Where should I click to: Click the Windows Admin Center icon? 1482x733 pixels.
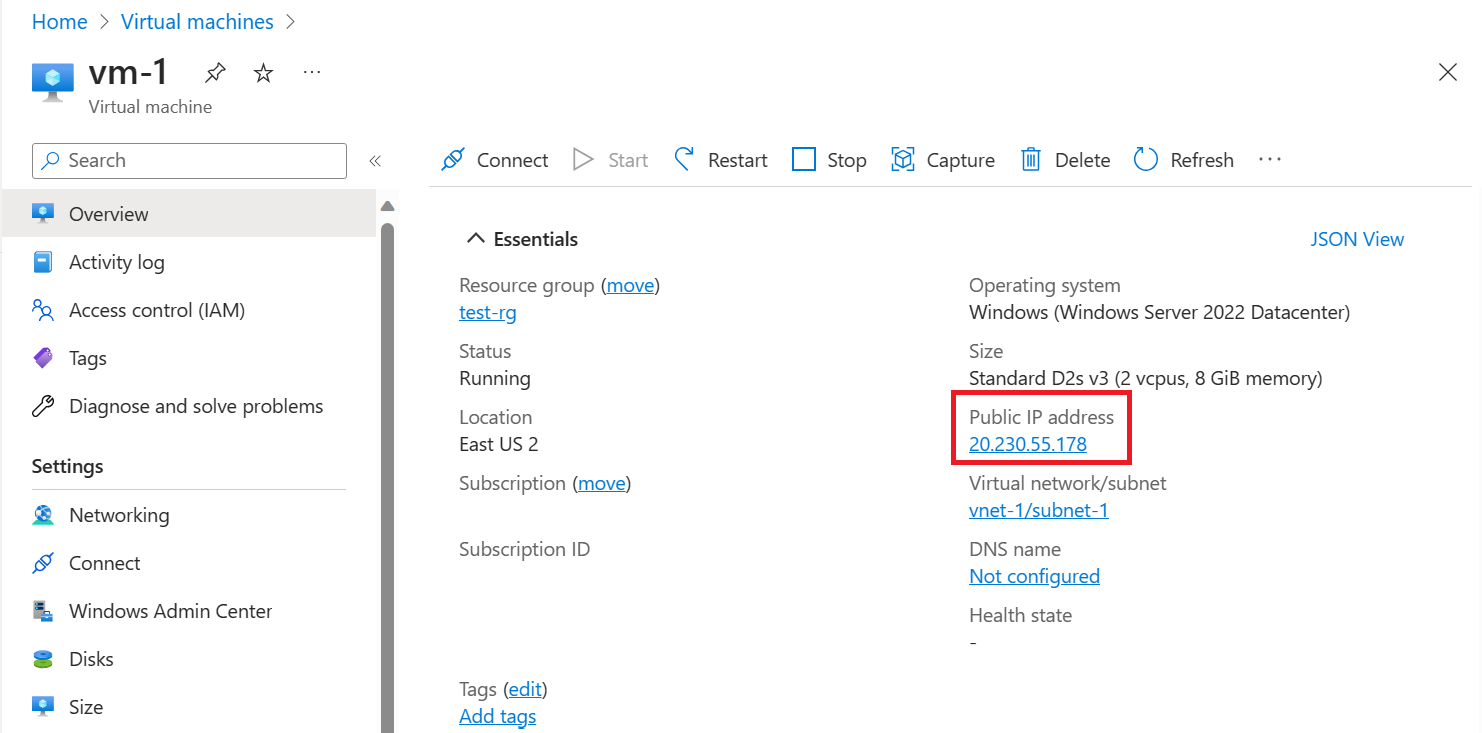click(x=43, y=611)
